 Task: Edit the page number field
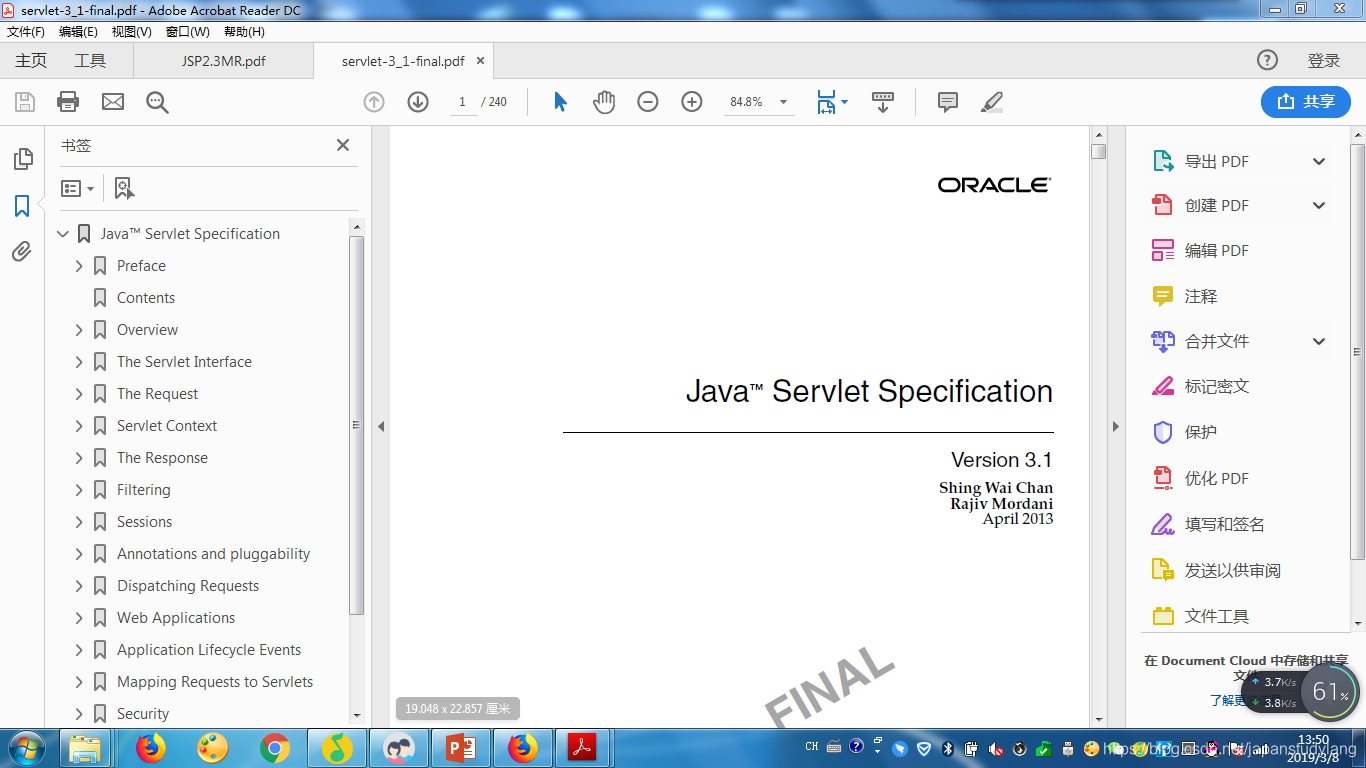[x=462, y=101]
